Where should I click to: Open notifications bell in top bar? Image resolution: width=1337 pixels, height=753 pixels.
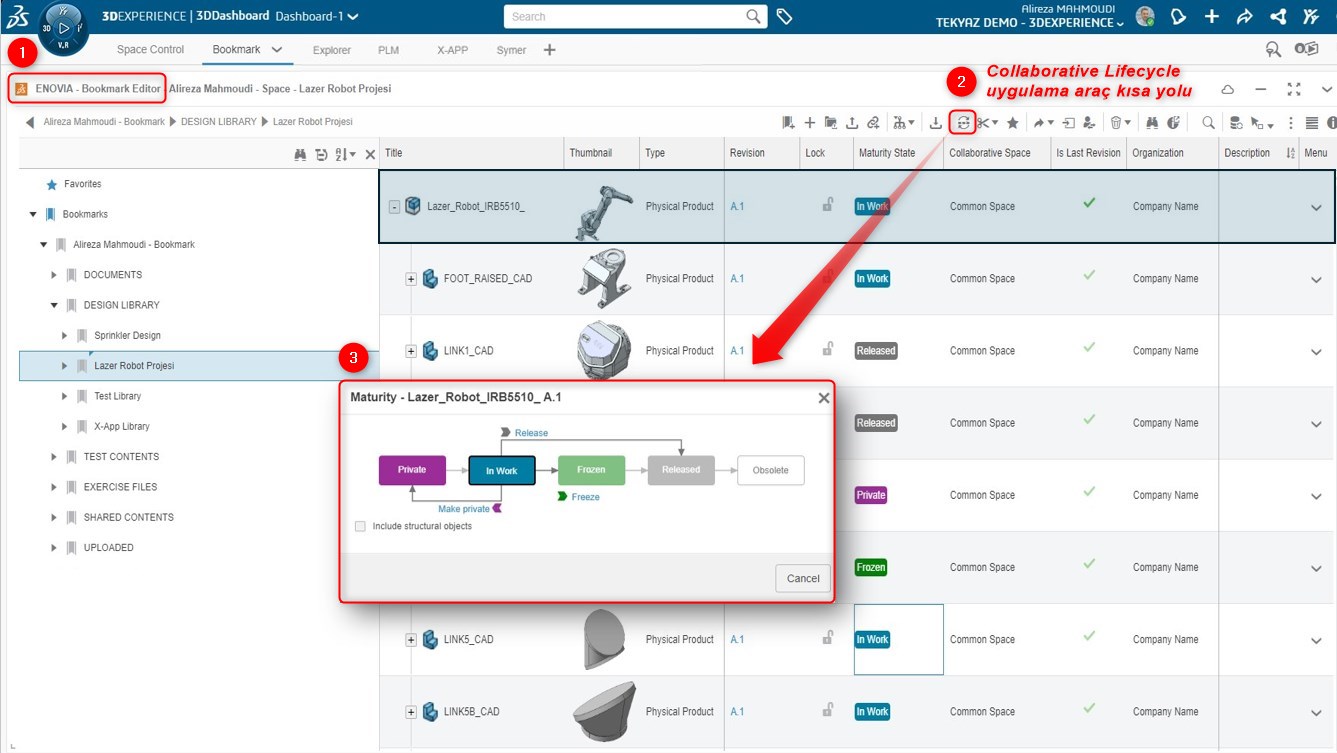[x=1179, y=17]
